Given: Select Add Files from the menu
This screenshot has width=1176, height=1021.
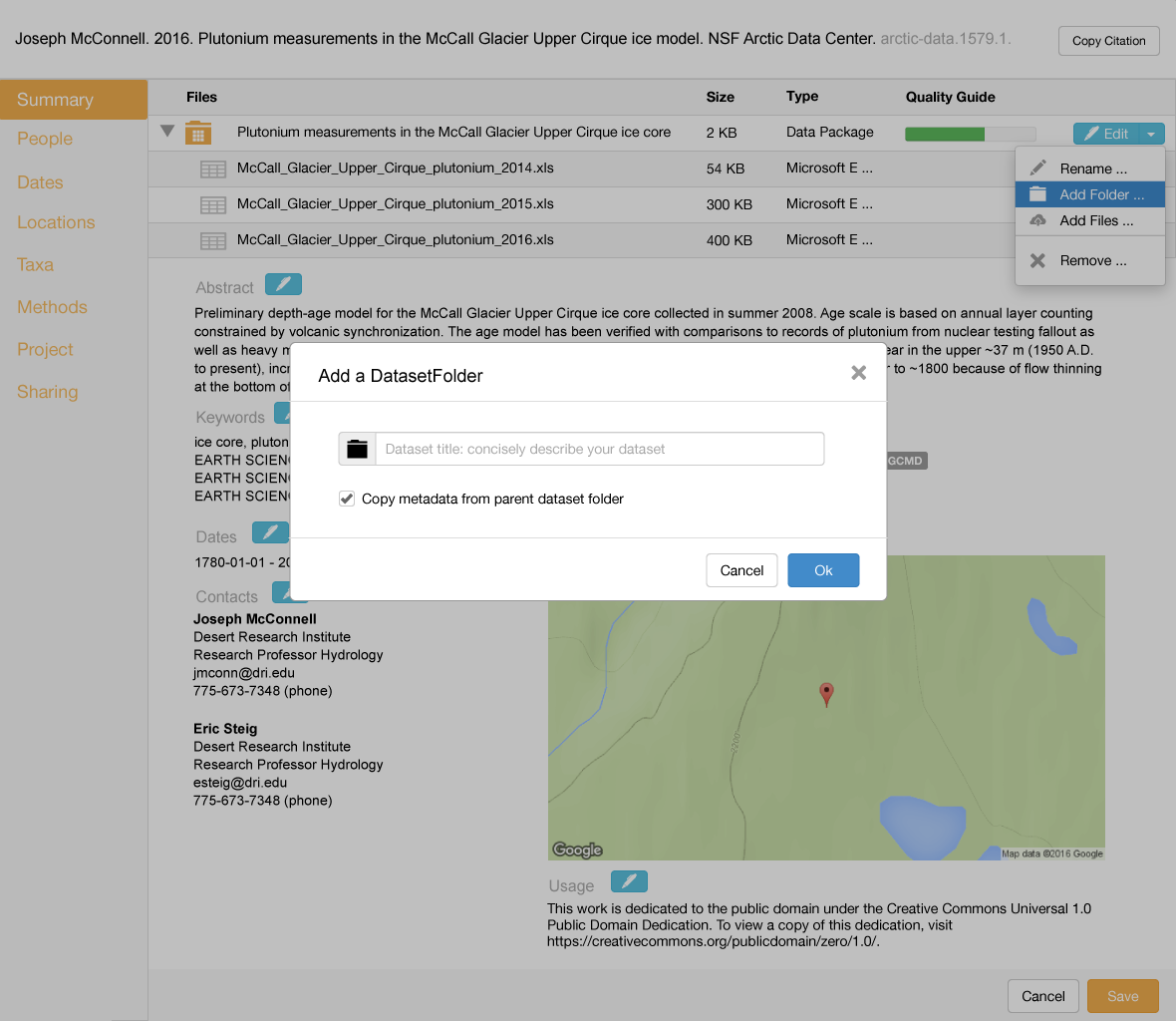Looking at the screenshot, I should (x=1095, y=221).
